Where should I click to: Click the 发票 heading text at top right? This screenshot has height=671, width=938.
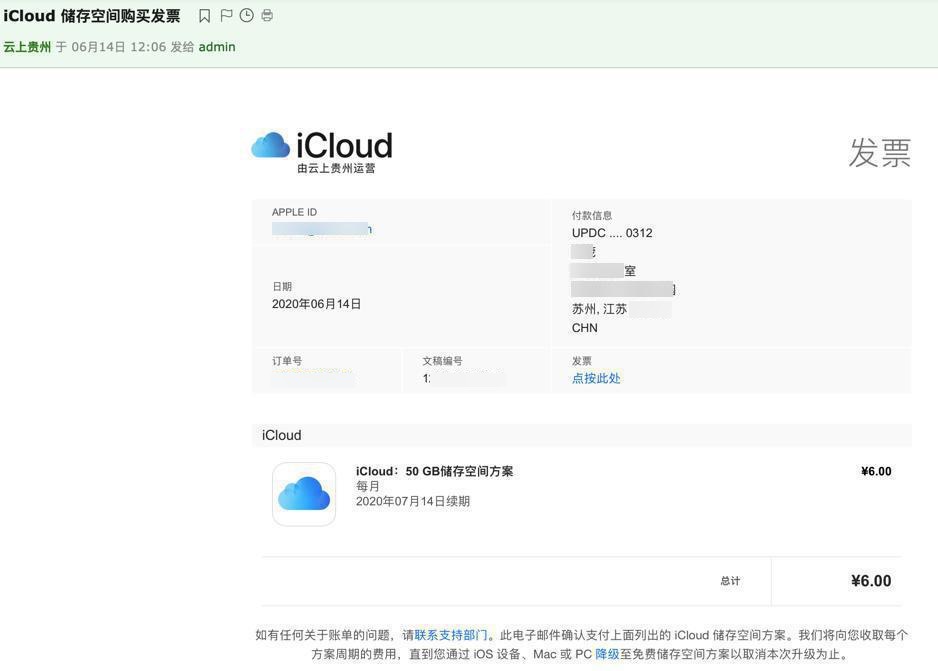879,152
